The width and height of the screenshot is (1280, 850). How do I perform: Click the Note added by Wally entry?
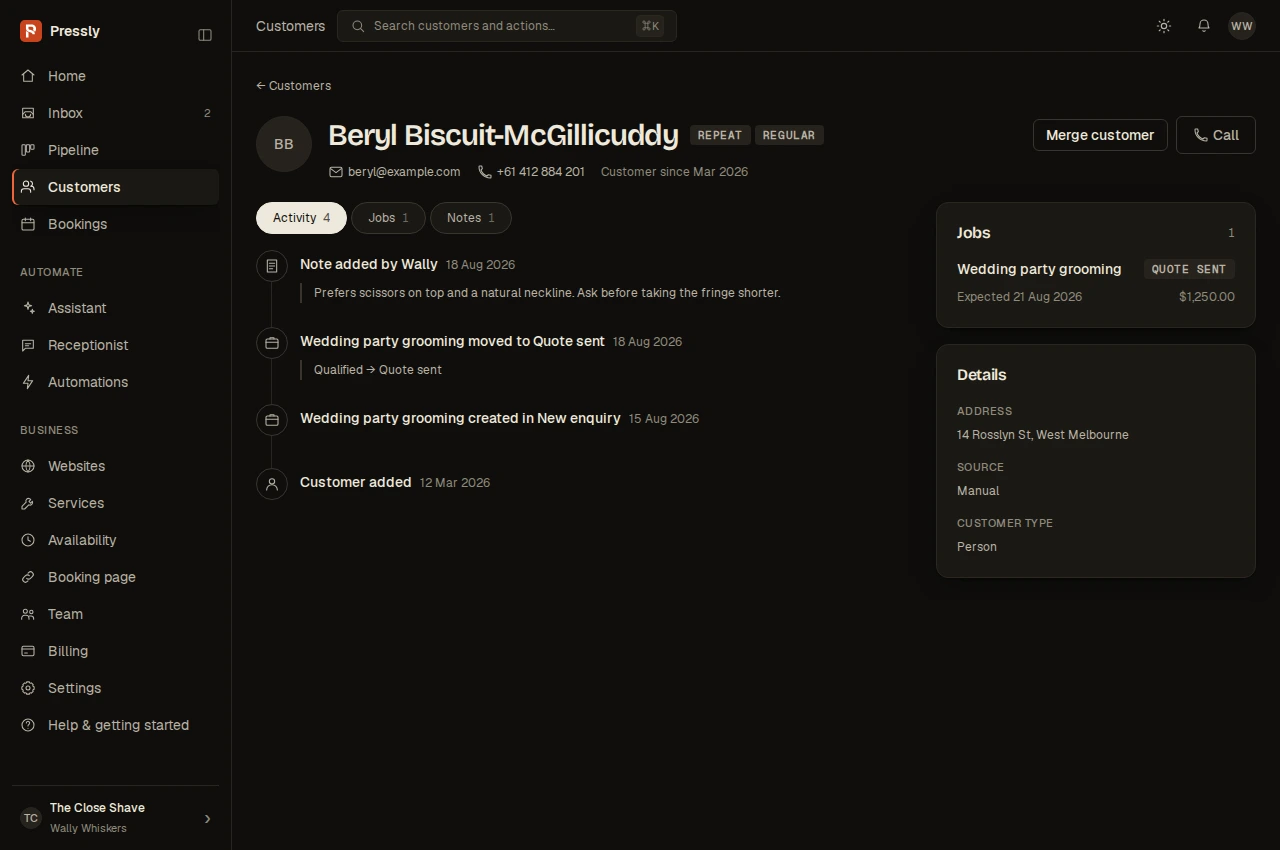(369, 264)
